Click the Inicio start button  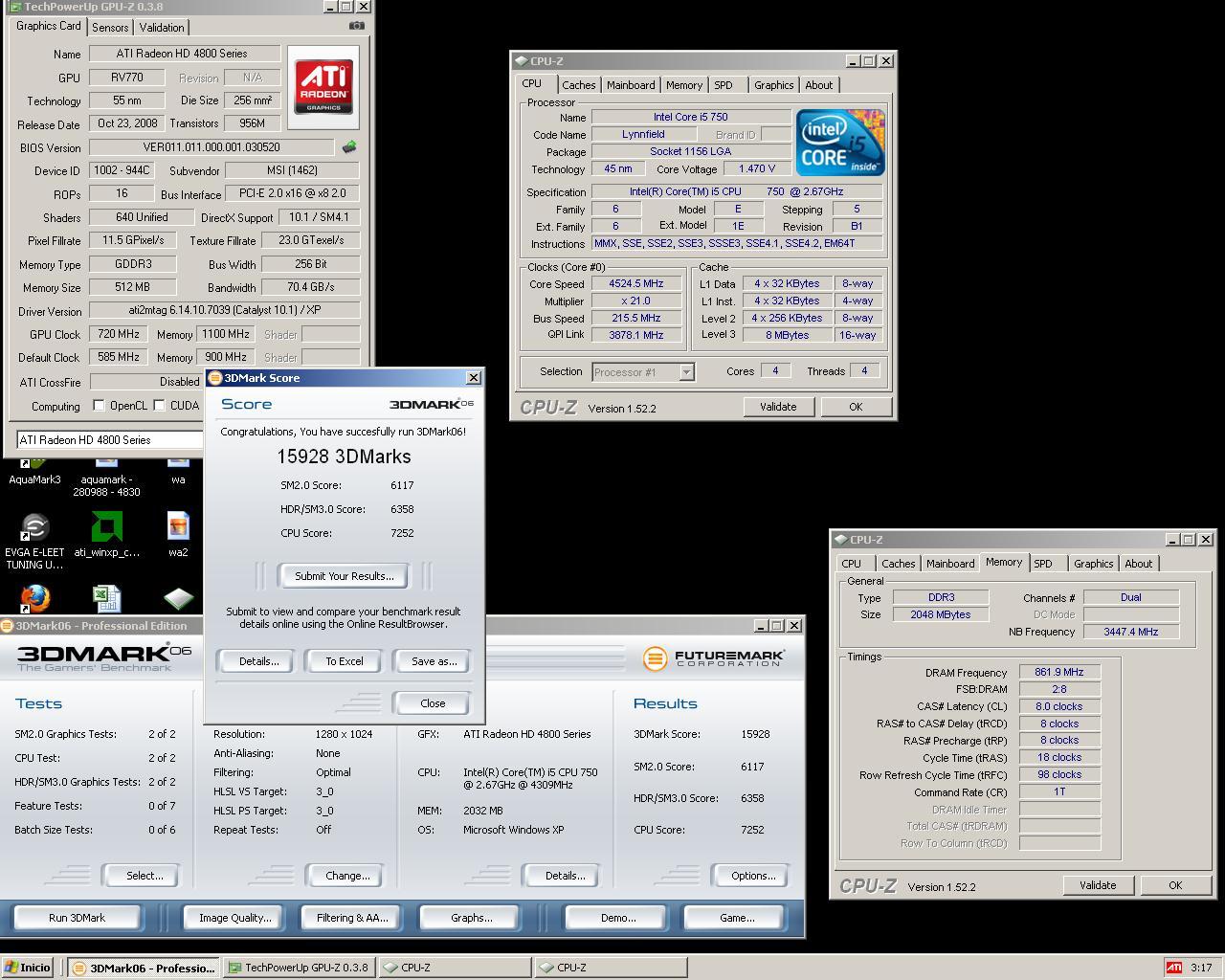[x=29, y=968]
